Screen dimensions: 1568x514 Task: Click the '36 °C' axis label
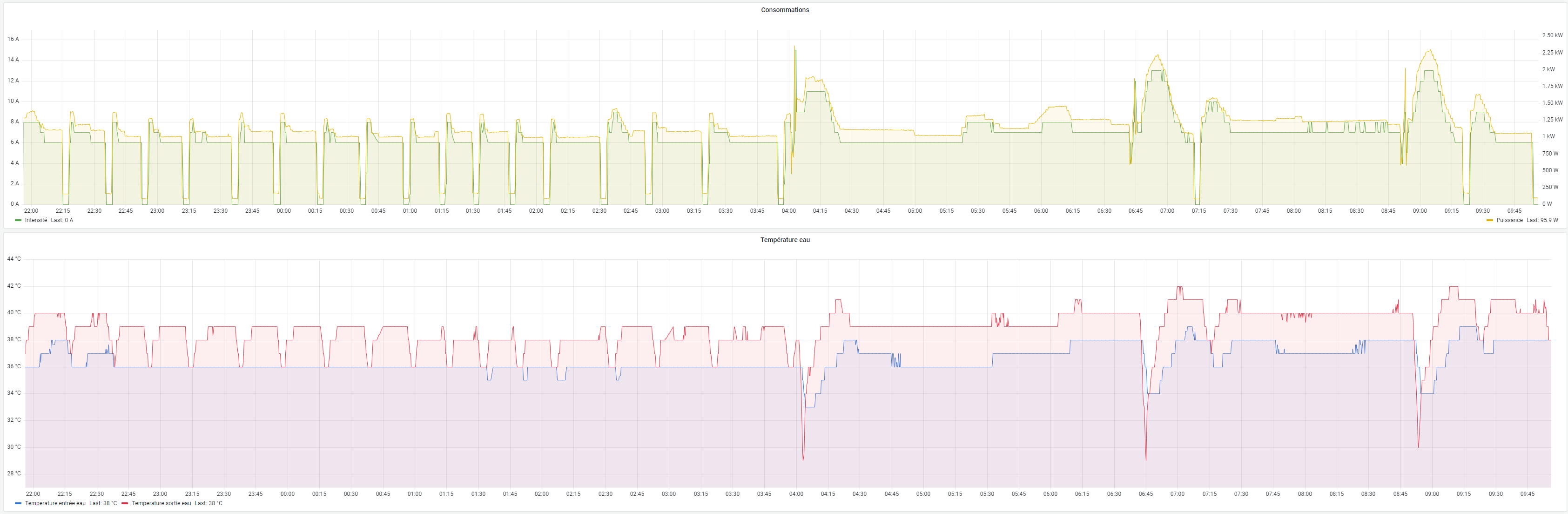tap(14, 366)
